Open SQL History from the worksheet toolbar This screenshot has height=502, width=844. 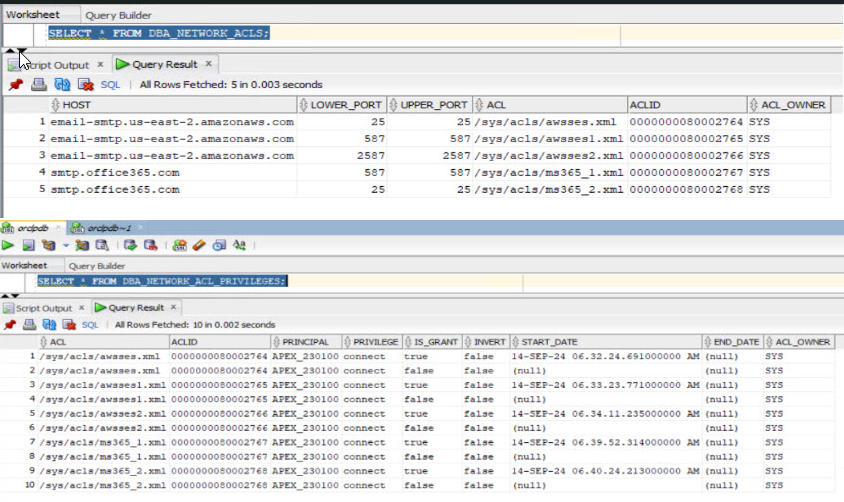click(x=220, y=245)
